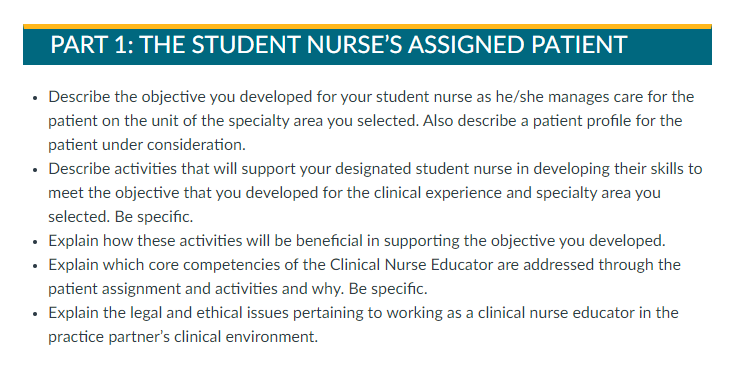Click the text 'patient under consideration.'

[147, 145]
